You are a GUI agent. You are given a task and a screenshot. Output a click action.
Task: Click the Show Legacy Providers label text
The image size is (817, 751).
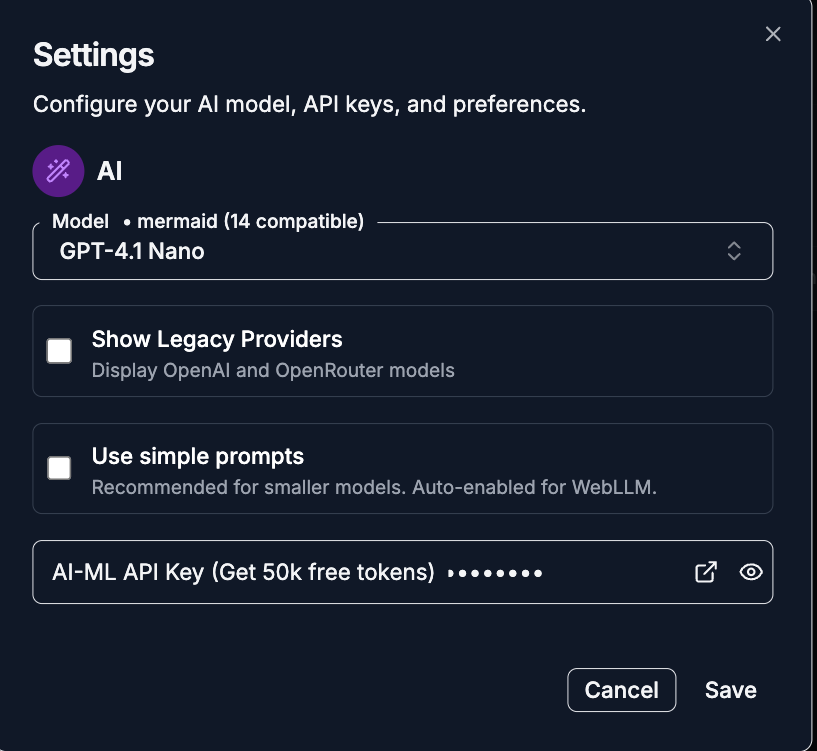[x=217, y=339]
